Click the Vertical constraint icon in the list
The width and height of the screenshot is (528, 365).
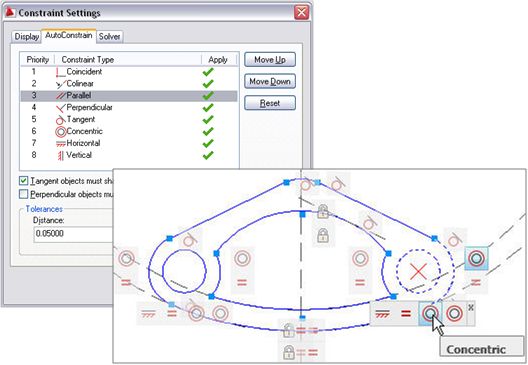click(x=61, y=156)
